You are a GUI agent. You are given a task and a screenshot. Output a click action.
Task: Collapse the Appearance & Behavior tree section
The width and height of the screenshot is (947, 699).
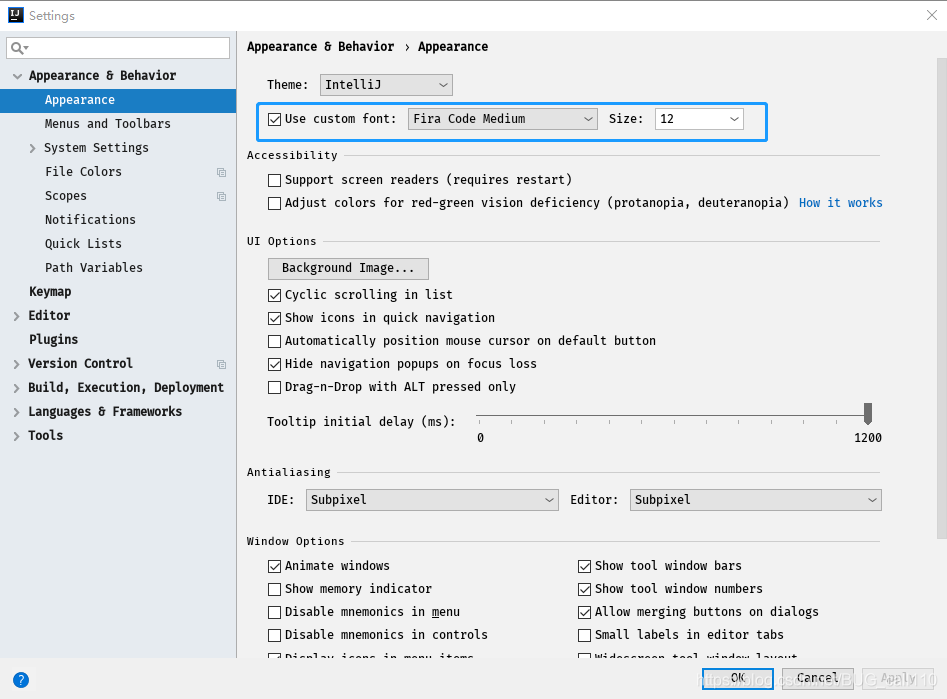(16, 75)
